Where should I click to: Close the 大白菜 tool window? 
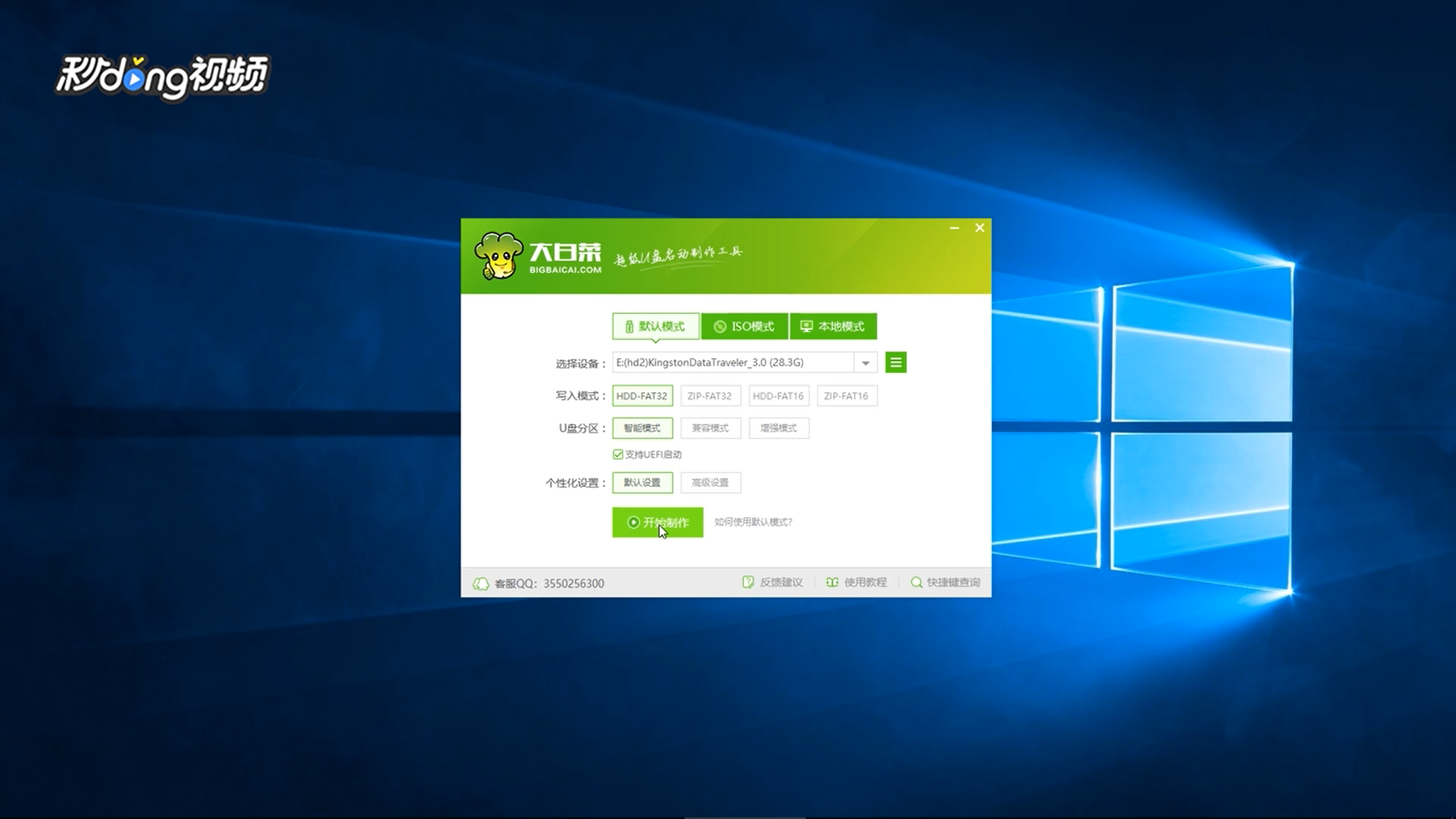point(979,228)
